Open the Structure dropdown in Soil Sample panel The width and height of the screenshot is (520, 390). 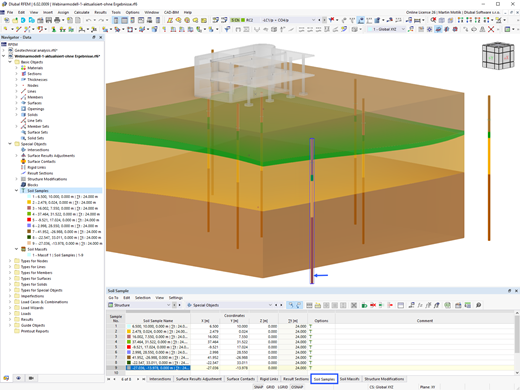pyautogui.click(x=168, y=305)
